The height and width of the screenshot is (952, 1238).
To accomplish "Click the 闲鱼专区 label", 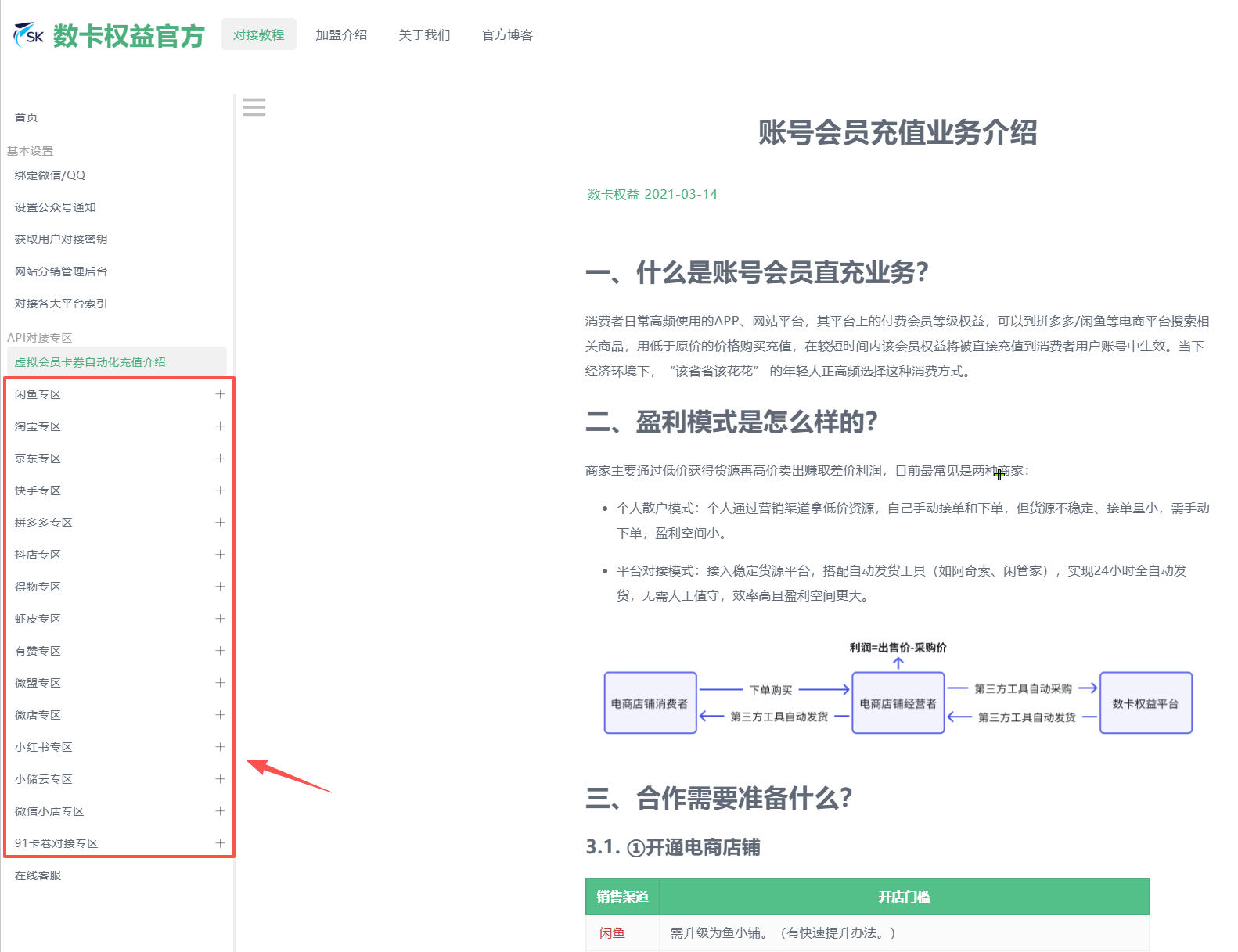I will [38, 394].
